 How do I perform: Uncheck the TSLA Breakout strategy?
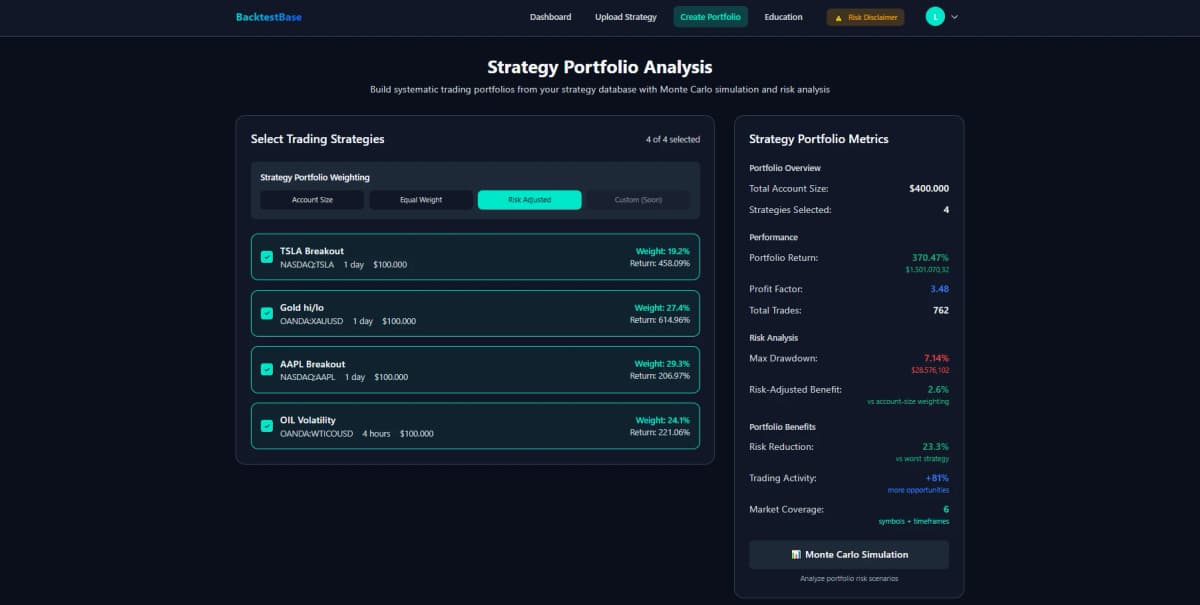point(267,257)
